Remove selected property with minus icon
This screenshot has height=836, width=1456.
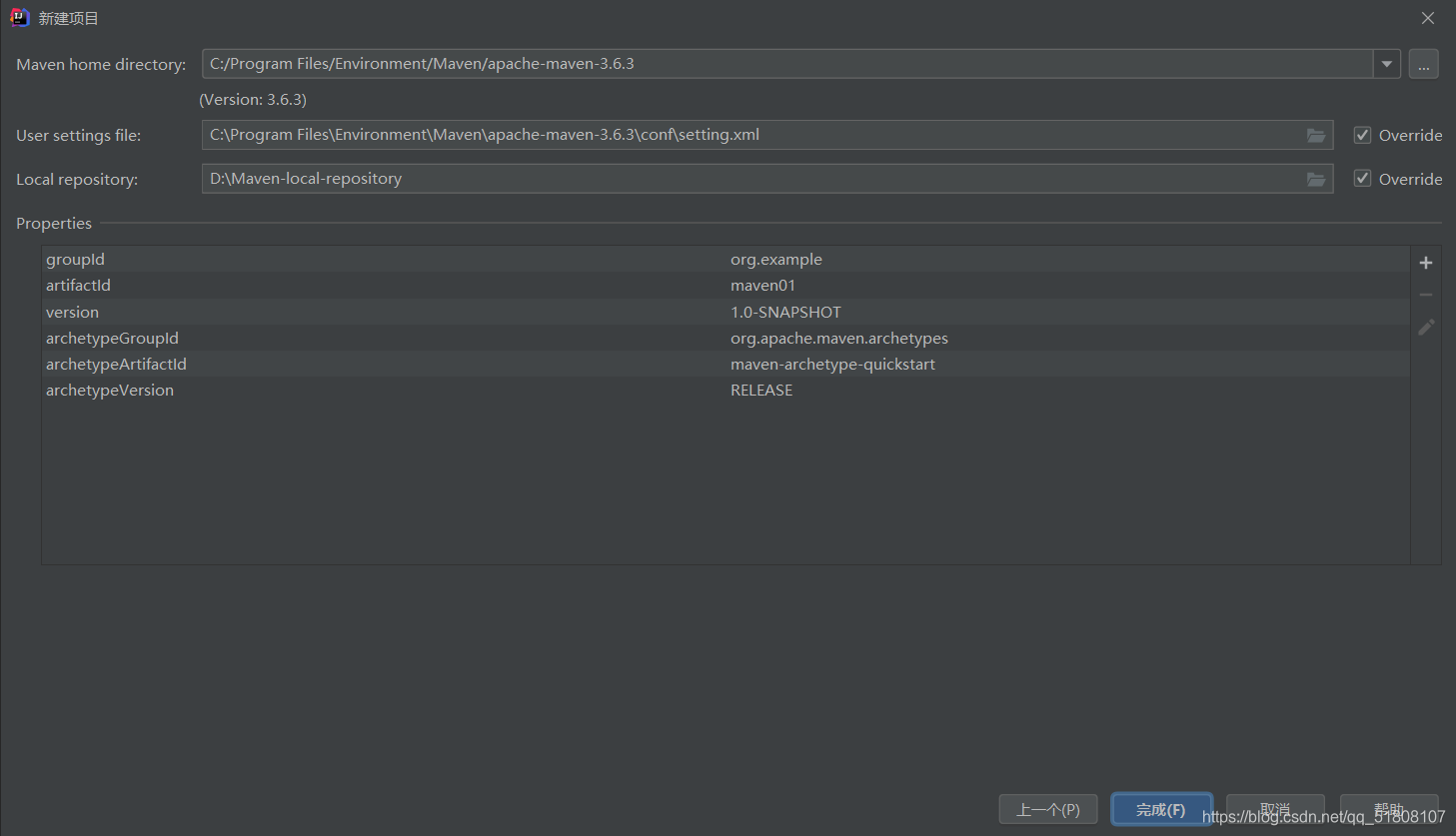pos(1426,295)
